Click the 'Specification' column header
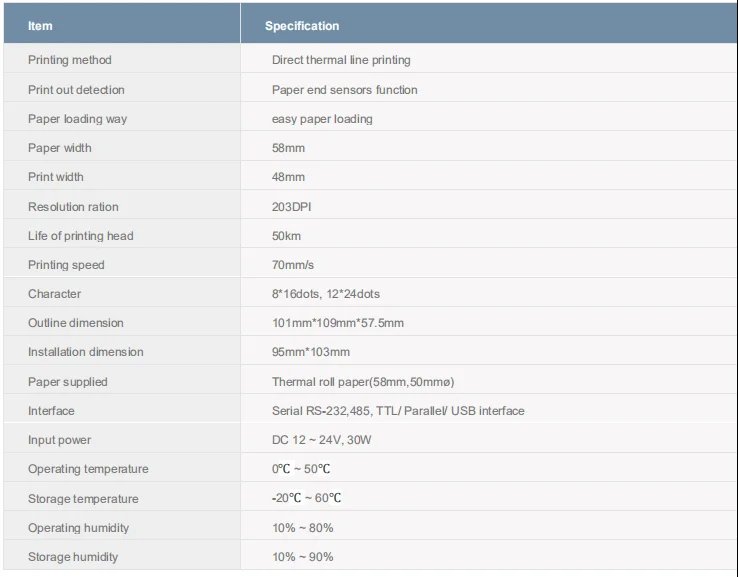Screen dimensions: 738x577 301,26
